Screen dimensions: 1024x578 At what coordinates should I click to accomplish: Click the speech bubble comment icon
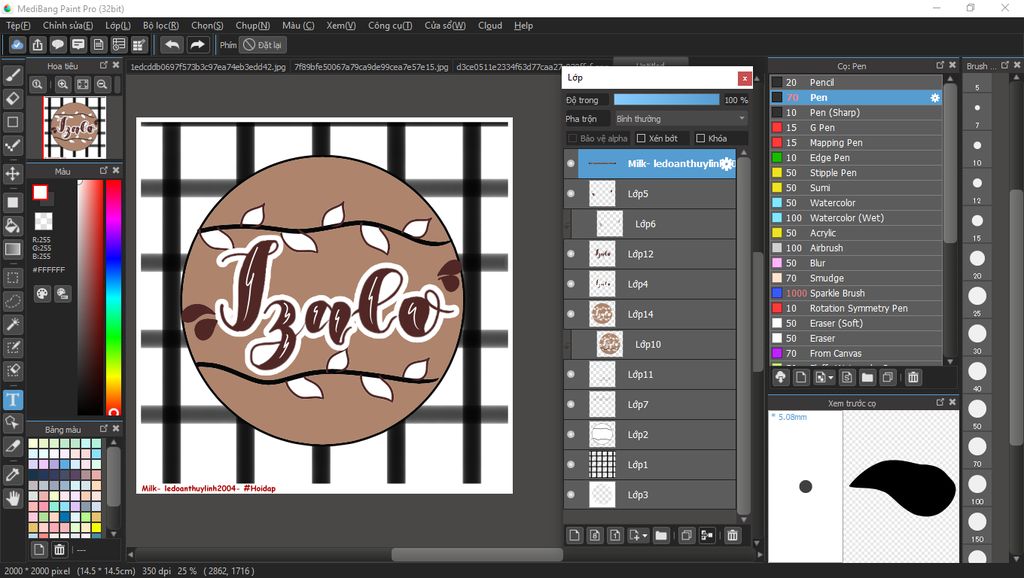click(57, 44)
